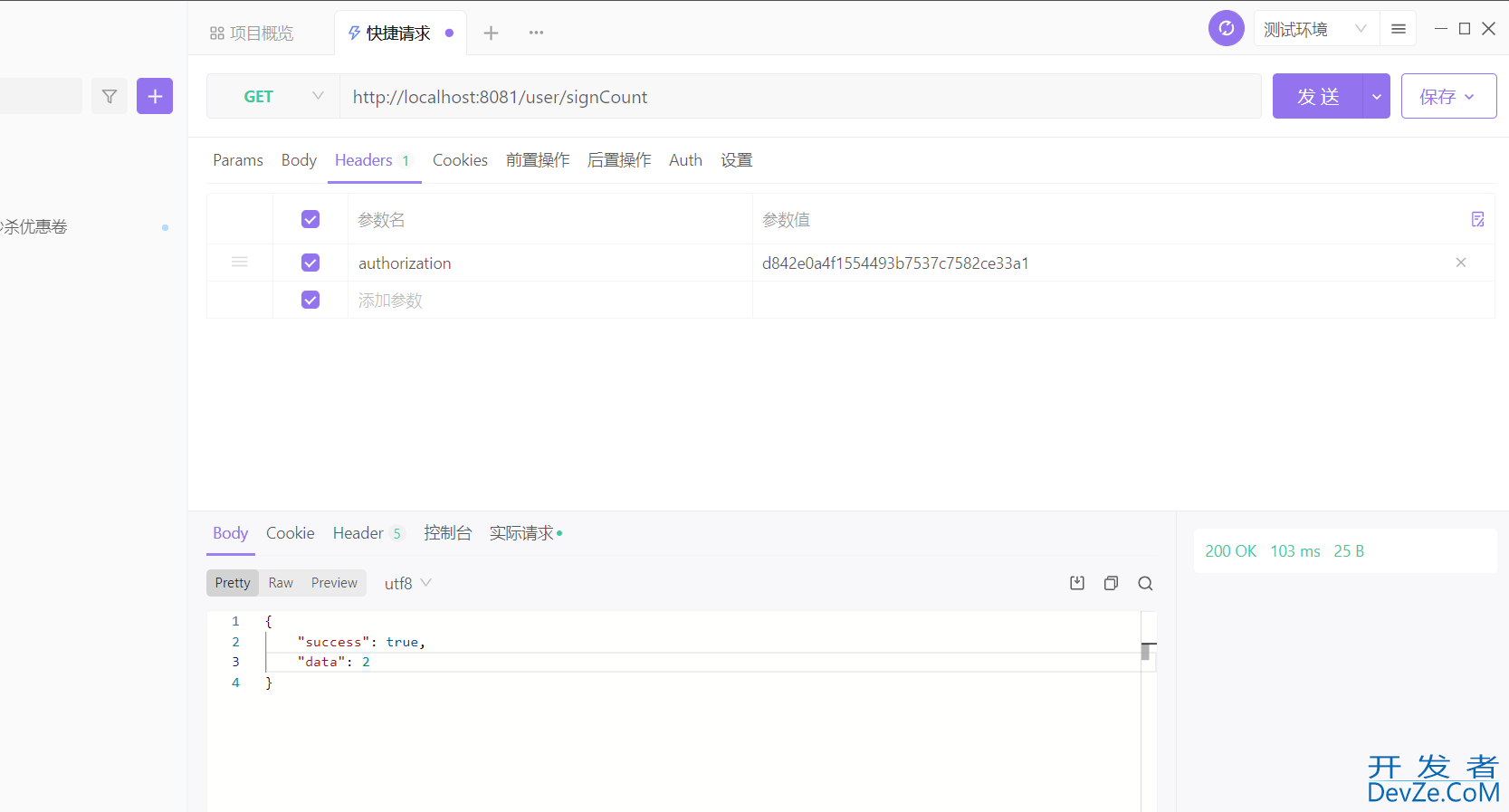
Task: Switch to the Params tab
Action: (x=238, y=160)
